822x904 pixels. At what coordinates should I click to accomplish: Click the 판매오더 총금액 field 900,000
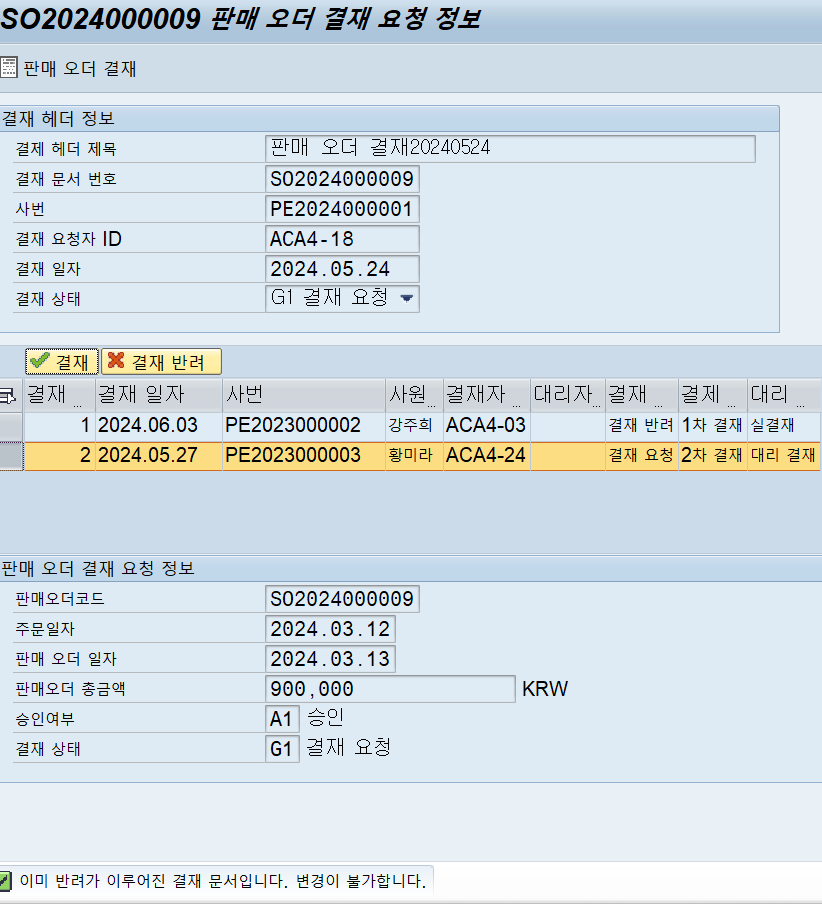[390, 689]
